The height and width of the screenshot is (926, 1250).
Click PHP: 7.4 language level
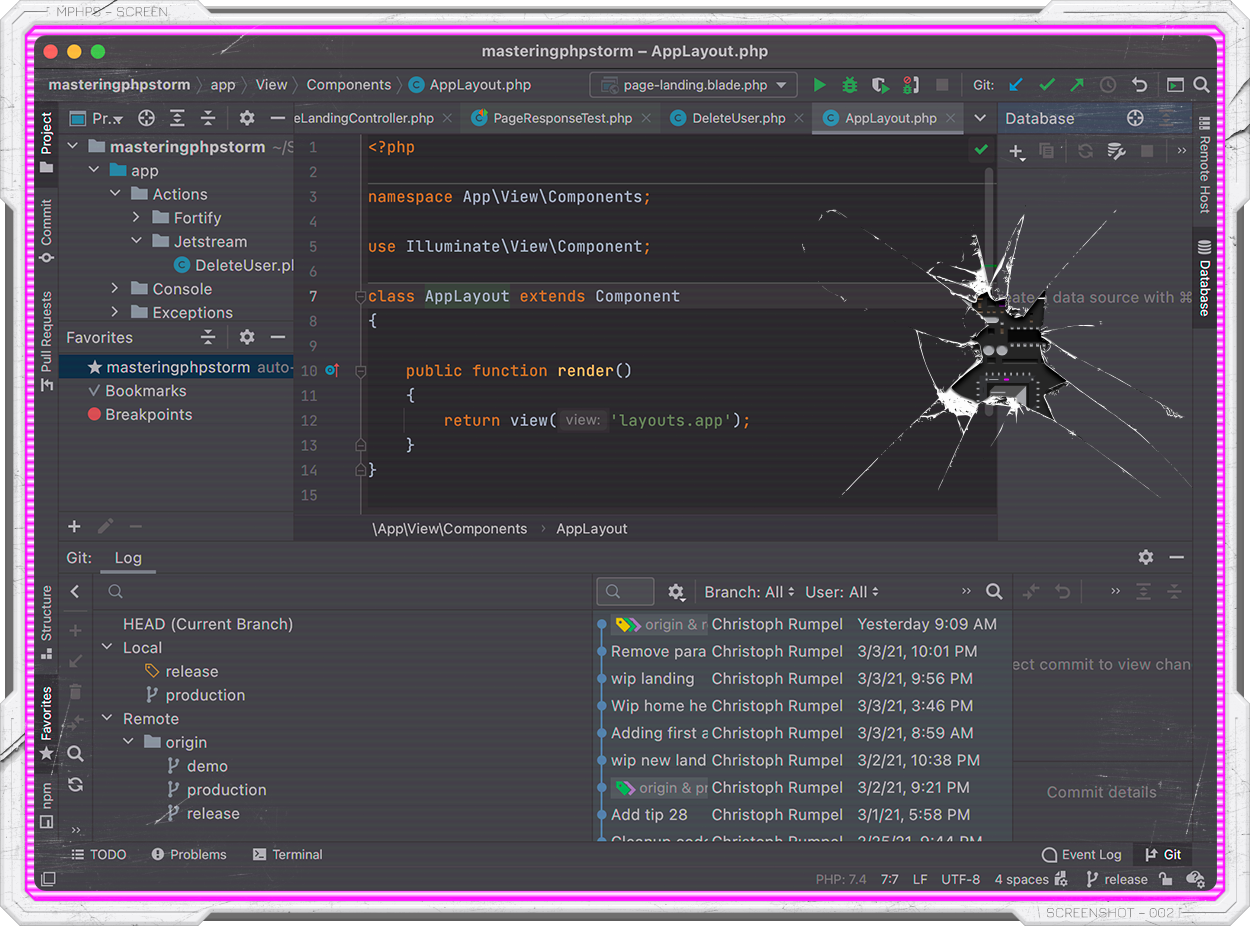click(841, 880)
